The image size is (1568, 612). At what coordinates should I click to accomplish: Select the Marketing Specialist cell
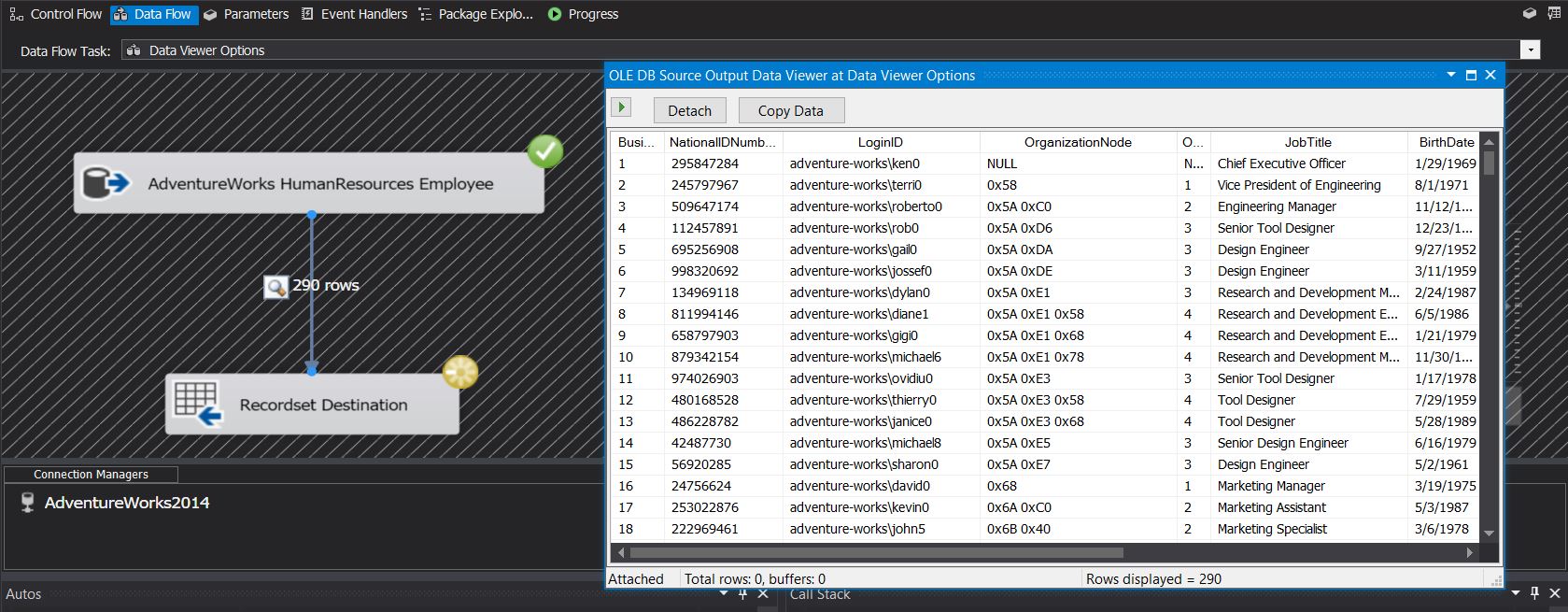(1308, 529)
